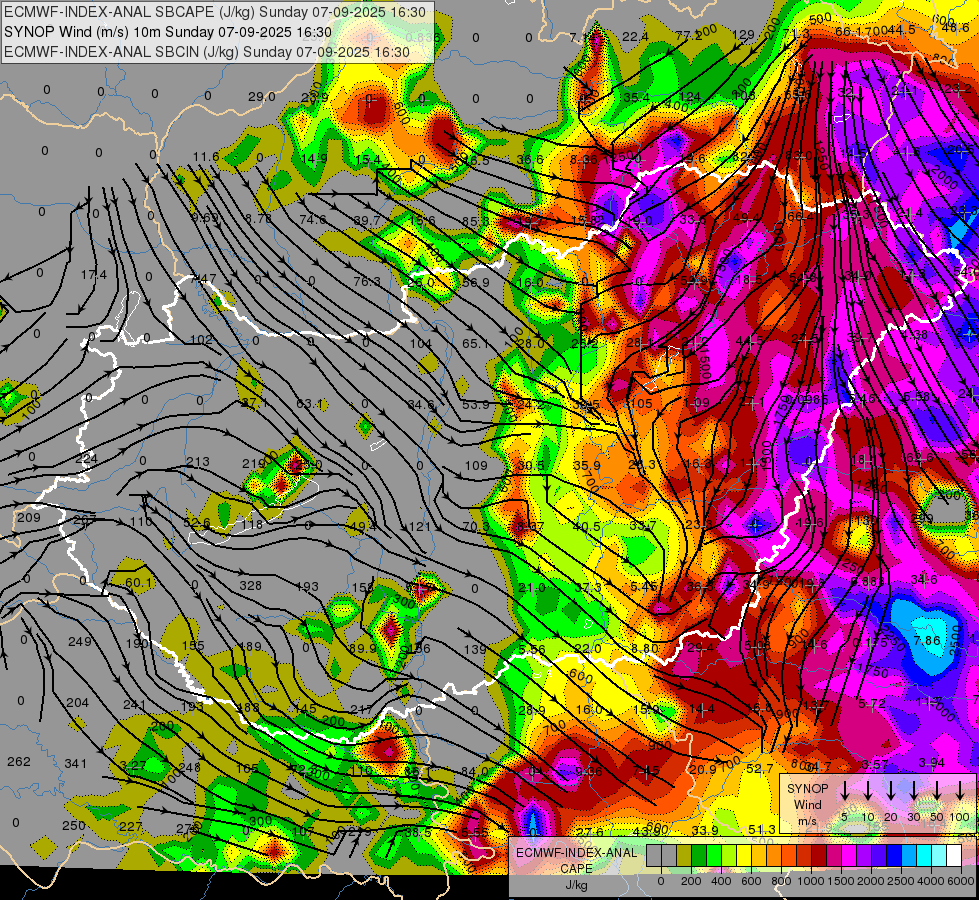The width and height of the screenshot is (979, 900).
Task: Click the 5 m/s wind arrow in legend
Action: pos(844,791)
